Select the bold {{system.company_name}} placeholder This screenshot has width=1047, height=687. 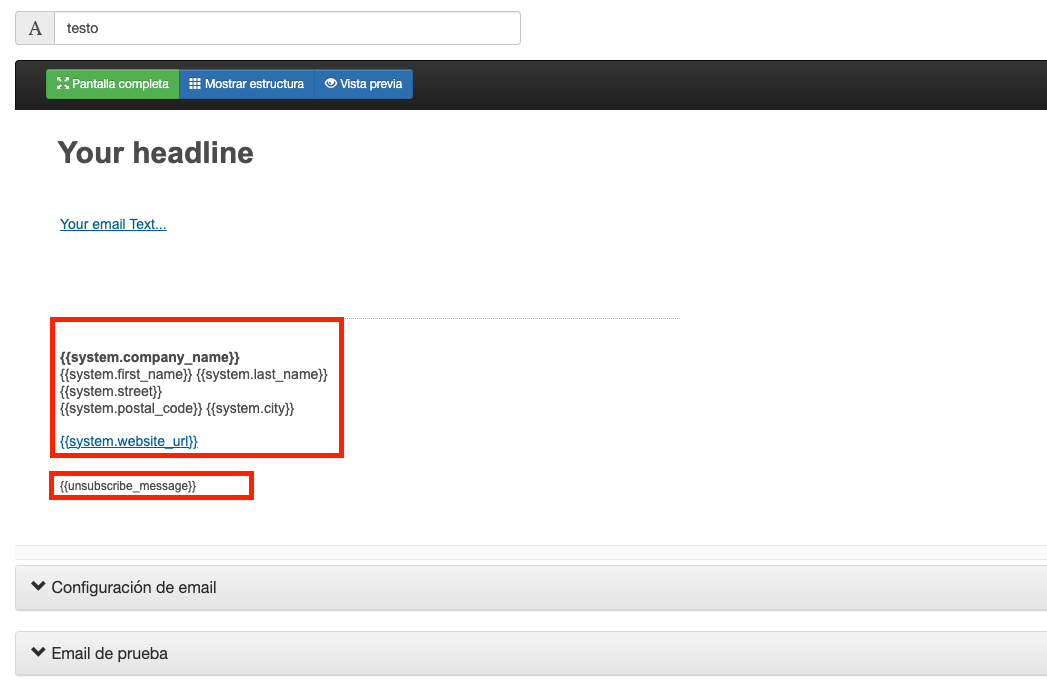tap(150, 357)
